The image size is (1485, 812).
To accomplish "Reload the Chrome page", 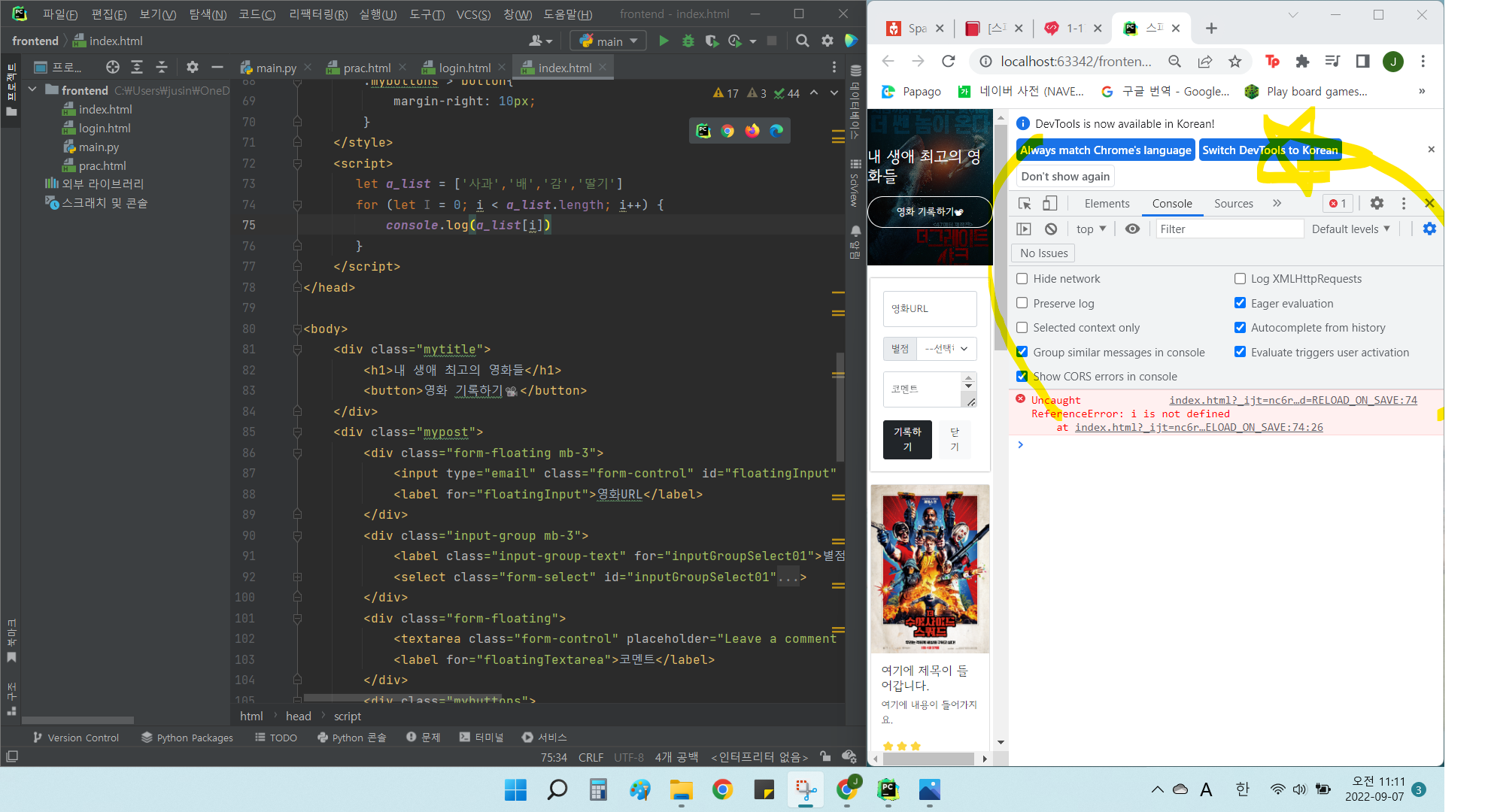I will point(949,62).
